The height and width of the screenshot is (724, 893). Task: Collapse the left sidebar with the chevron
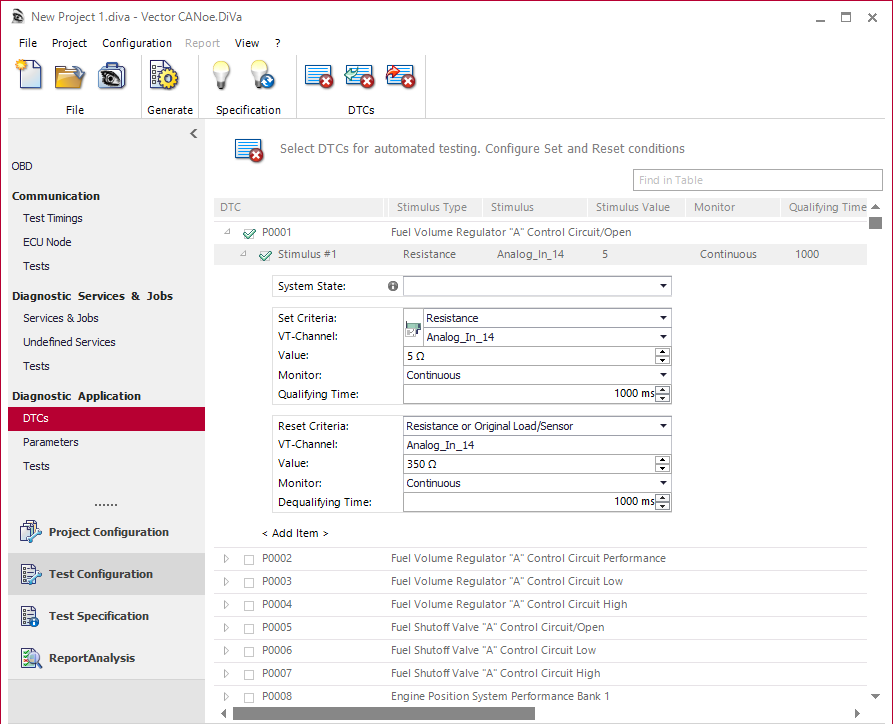(194, 133)
